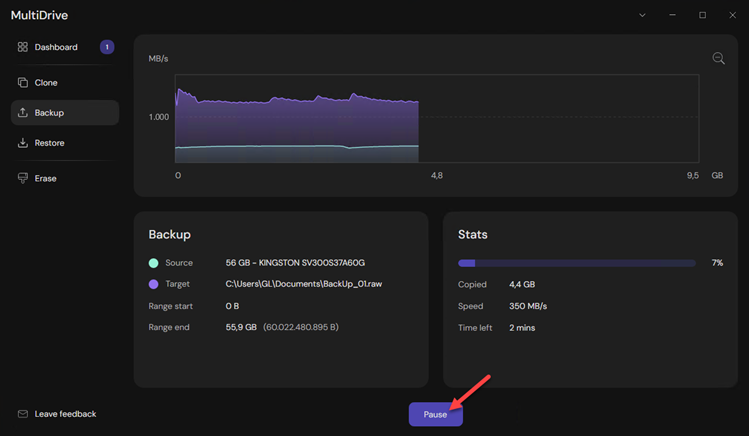The height and width of the screenshot is (436, 749).
Task: Click the purple Target legend dot
Action: click(x=153, y=284)
